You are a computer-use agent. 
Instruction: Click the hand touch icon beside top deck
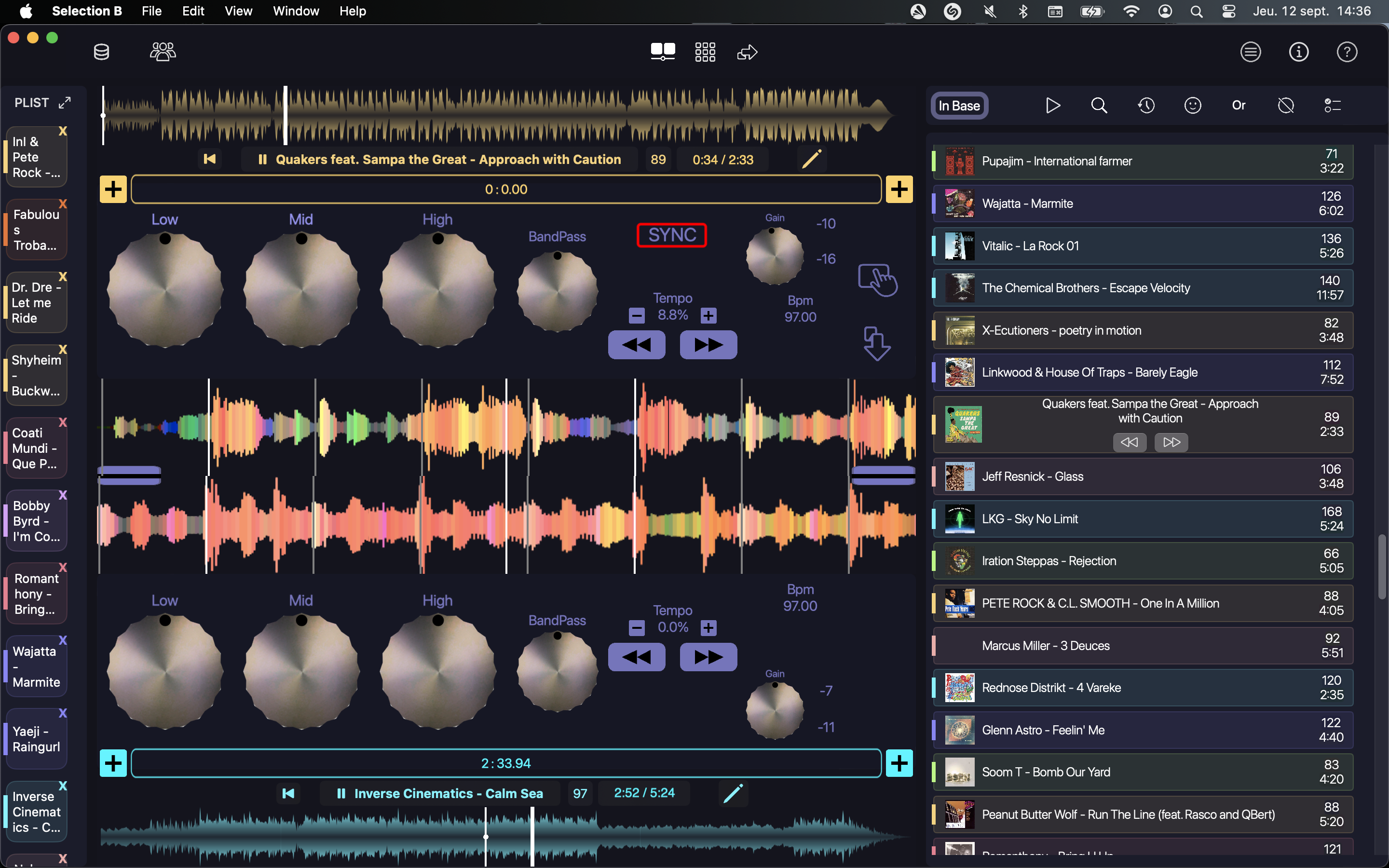[x=878, y=280]
